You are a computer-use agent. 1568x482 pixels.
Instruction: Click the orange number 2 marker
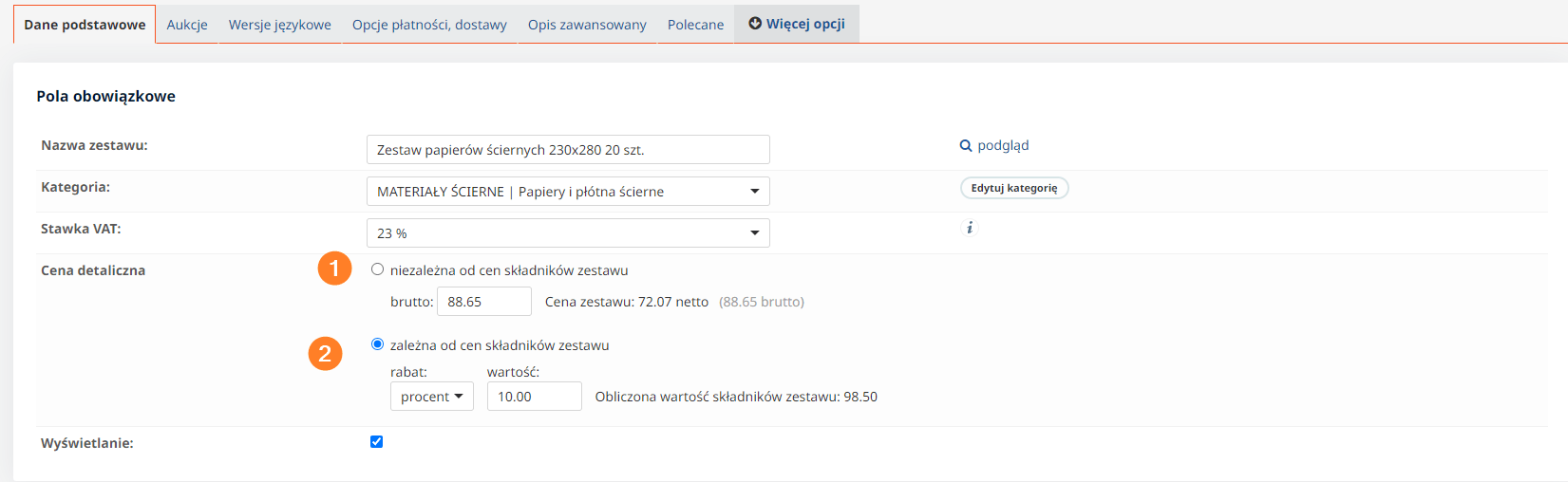point(325,354)
